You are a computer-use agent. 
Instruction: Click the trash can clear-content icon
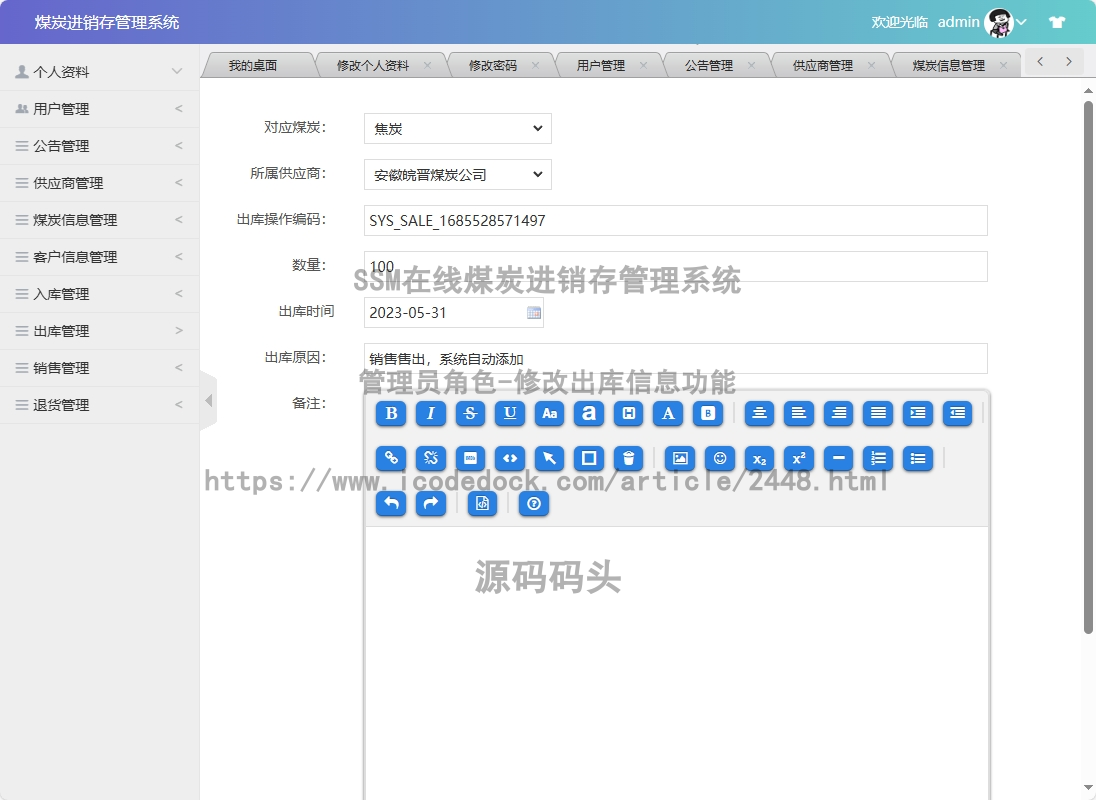tap(629, 458)
